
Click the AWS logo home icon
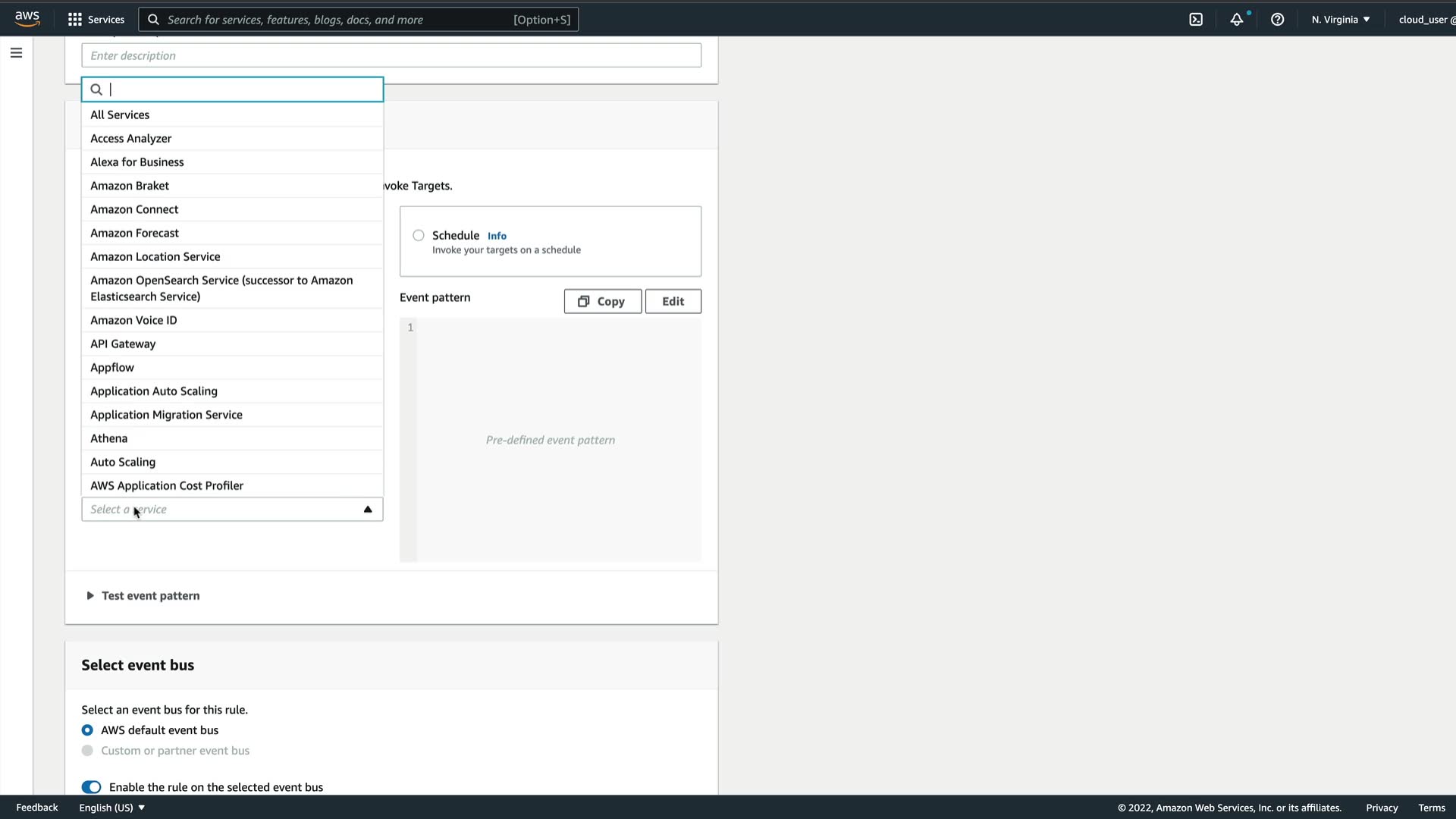click(27, 19)
